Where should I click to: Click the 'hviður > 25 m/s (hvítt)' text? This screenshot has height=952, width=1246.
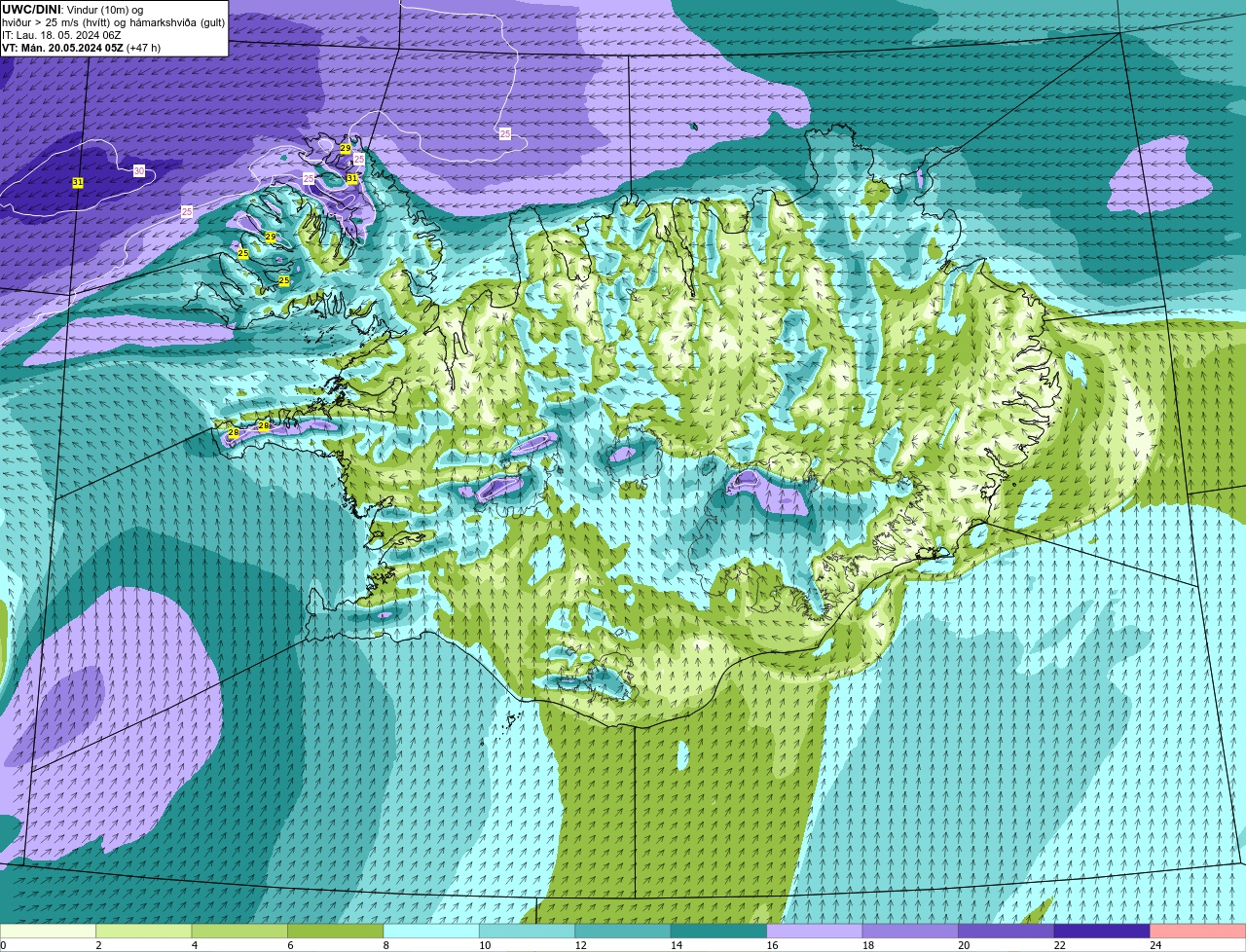point(57,21)
